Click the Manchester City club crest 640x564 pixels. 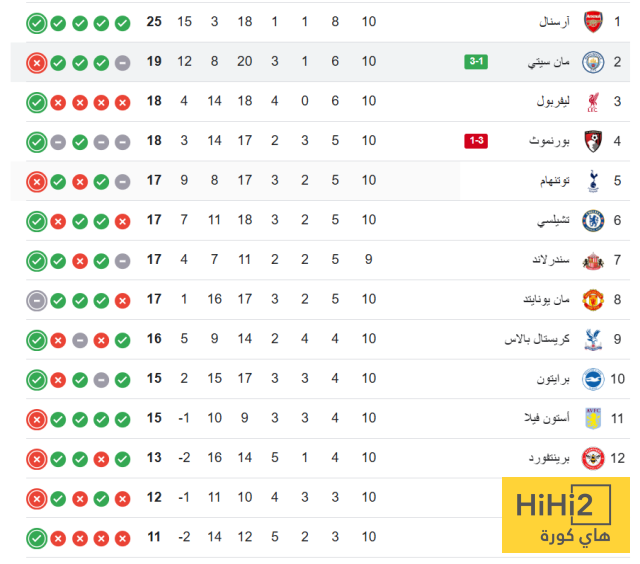click(593, 62)
